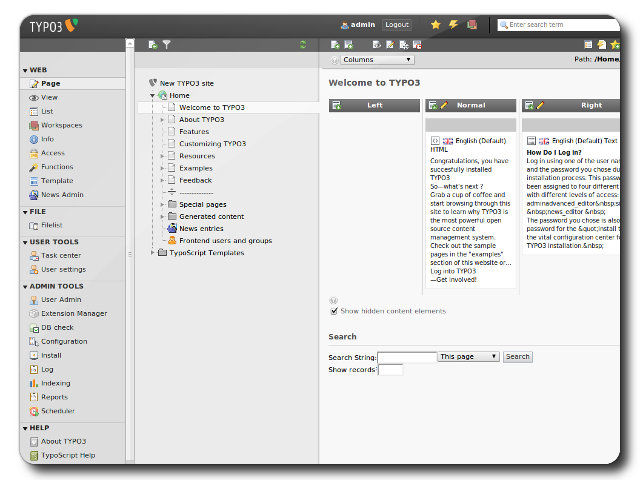Click the Logout button

click(396, 24)
